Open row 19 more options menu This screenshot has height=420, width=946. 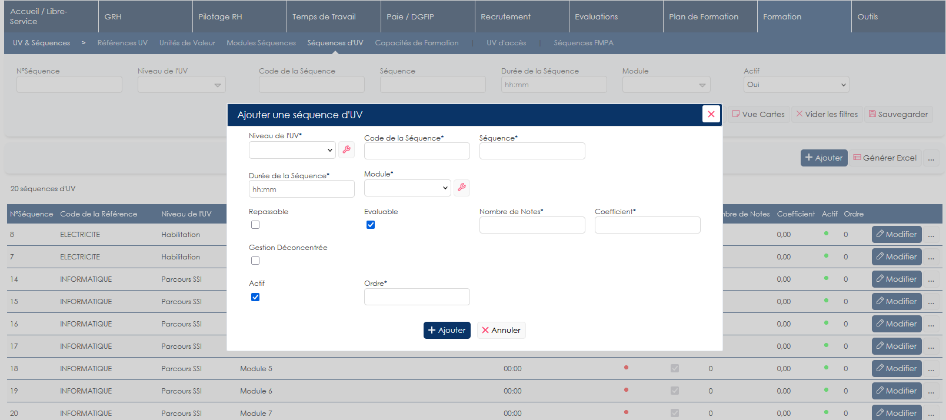[931, 391]
